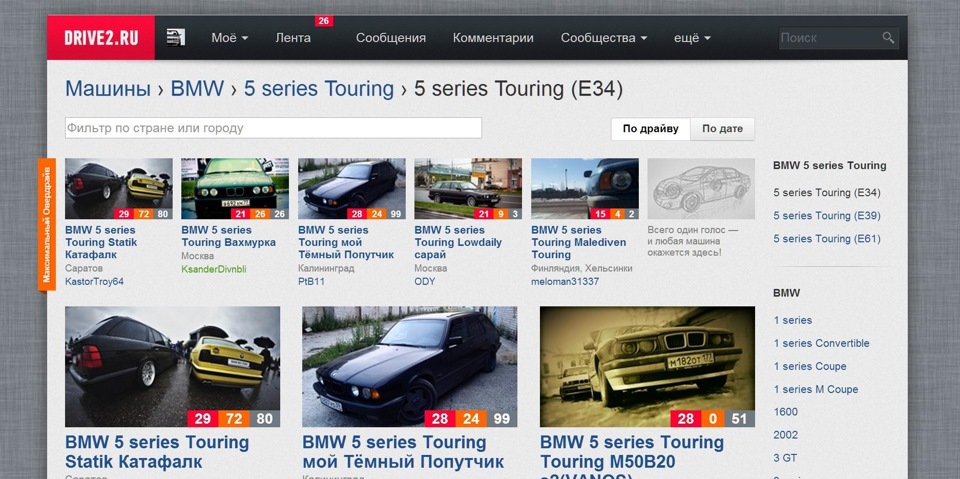
Task: Open user profile KastorTroy64
Action: pos(94,282)
